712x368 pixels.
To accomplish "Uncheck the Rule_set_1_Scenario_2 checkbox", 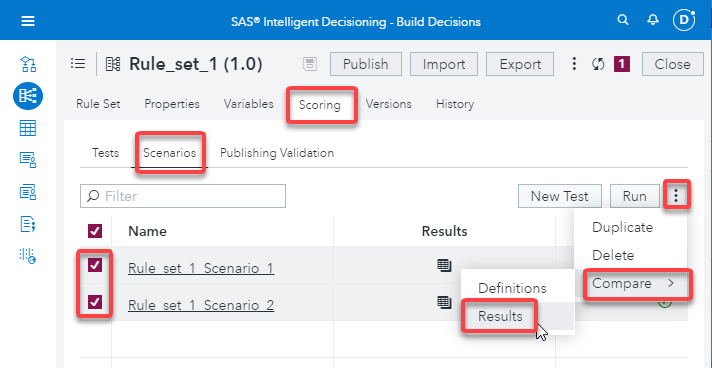I will point(95,302).
